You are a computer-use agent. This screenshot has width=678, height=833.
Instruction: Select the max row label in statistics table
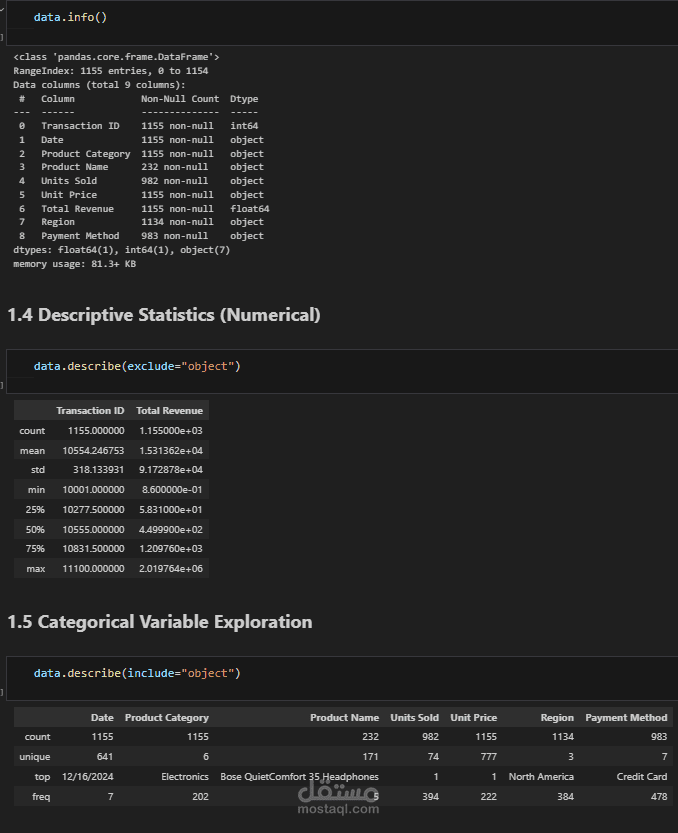click(36, 568)
